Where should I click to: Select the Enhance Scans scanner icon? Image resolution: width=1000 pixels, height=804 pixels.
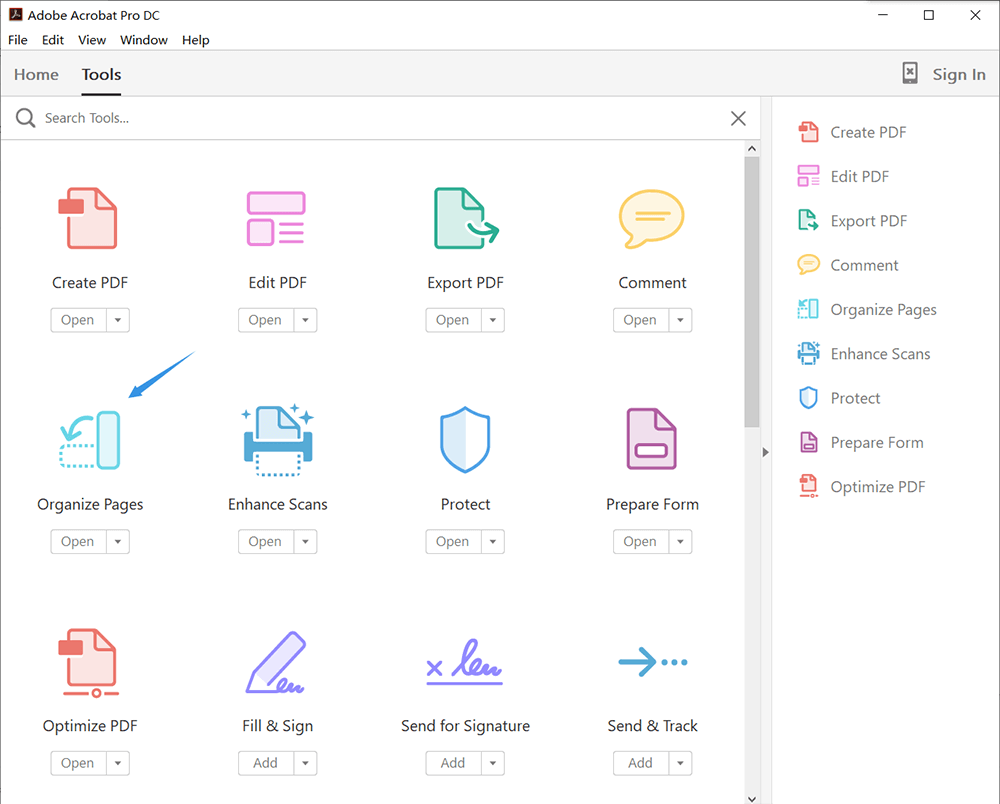tap(277, 439)
